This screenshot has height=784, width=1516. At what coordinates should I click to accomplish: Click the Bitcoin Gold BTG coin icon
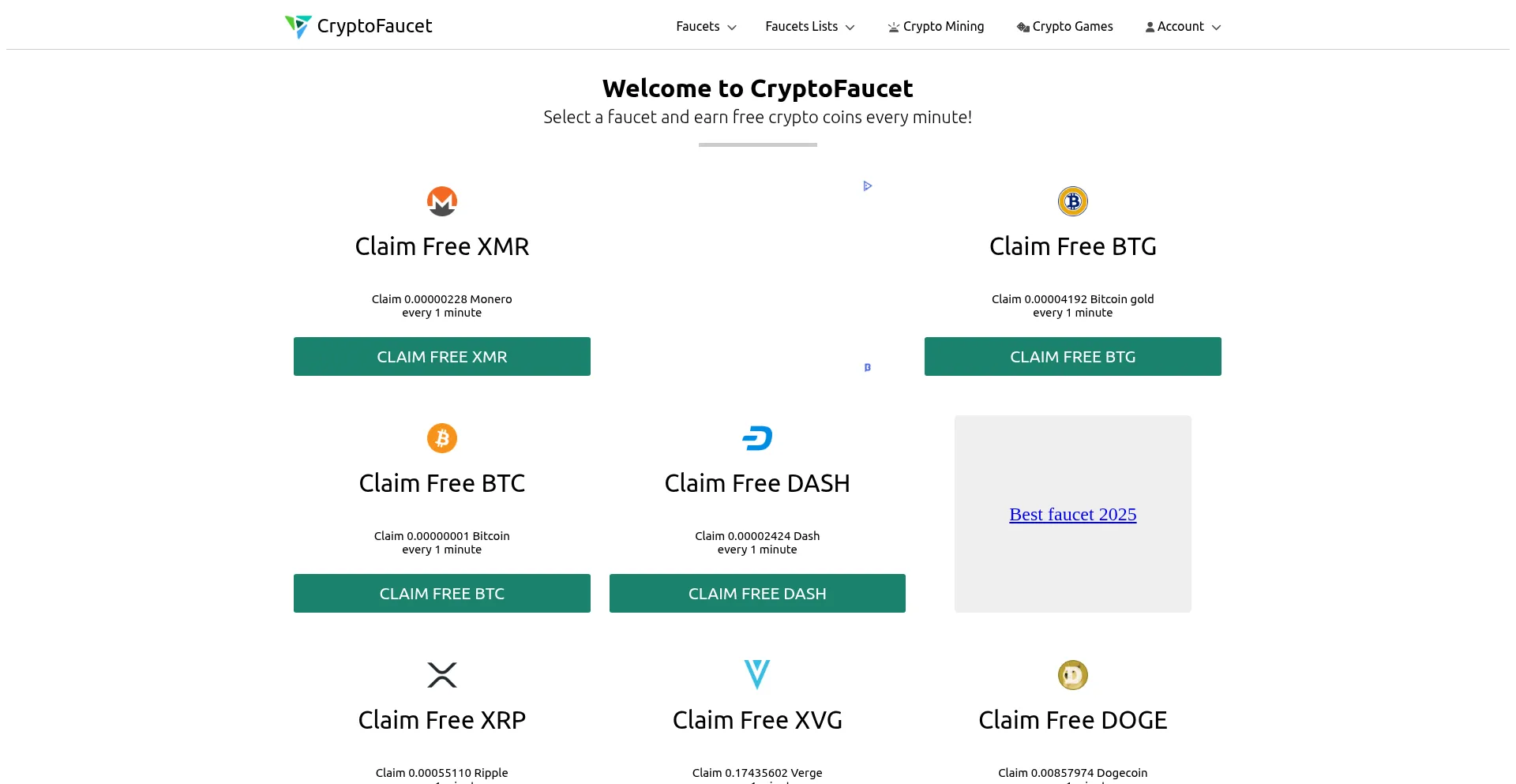1072,201
